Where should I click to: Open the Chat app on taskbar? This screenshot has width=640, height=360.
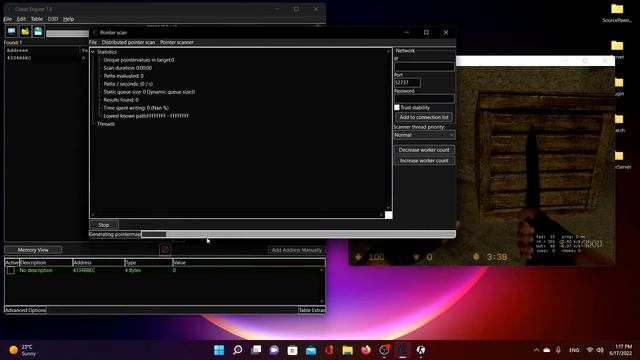274,350
